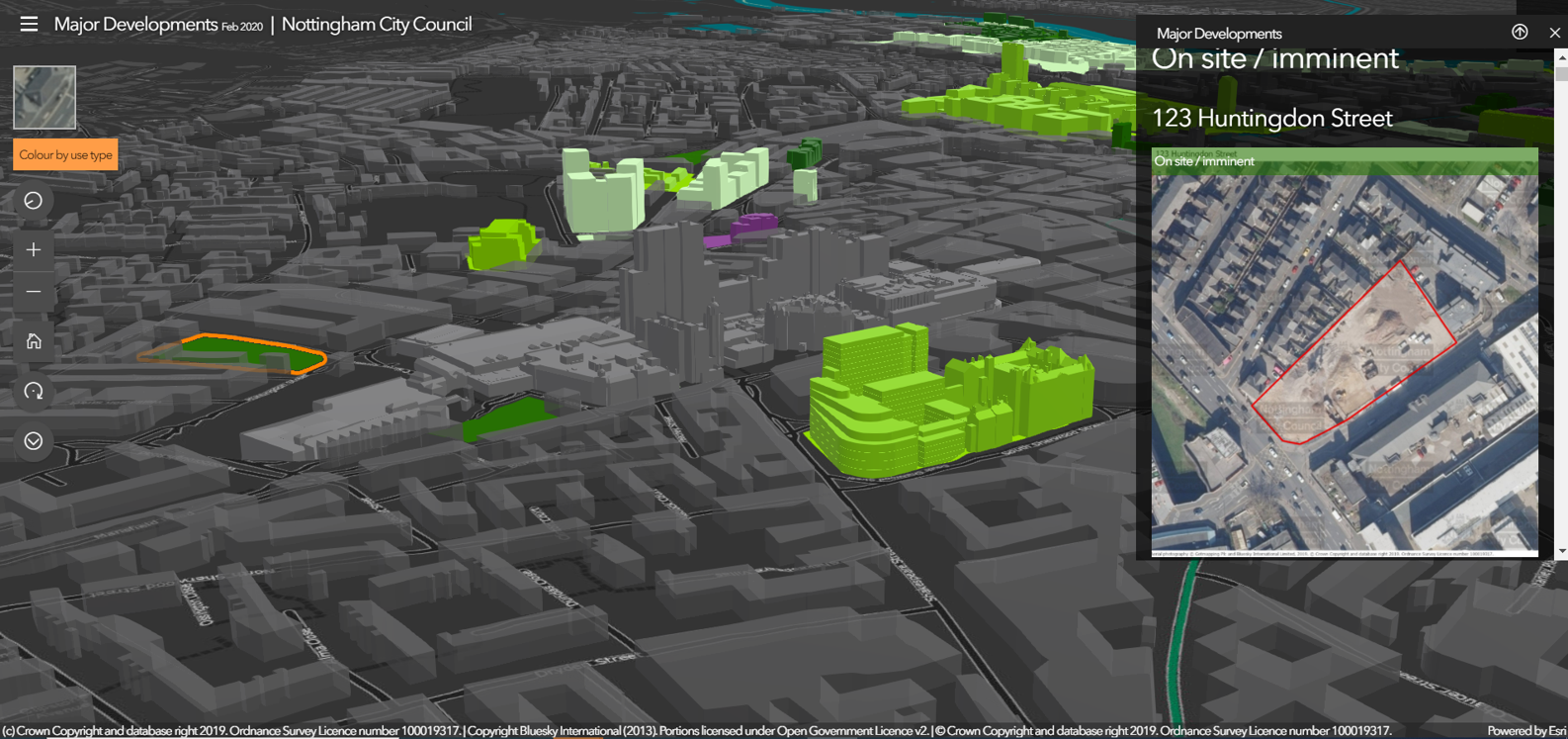Screen dimensions: 1568x739
Task: Select the purple development building
Action: click(x=753, y=225)
